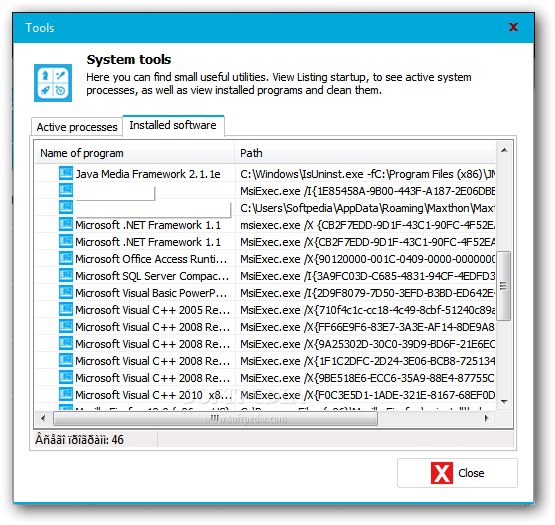This screenshot has width=555, height=525.
Task: Click icon of row with path MsiExec.exe /I{1E85458A
Action: pyautogui.click(x=66, y=190)
